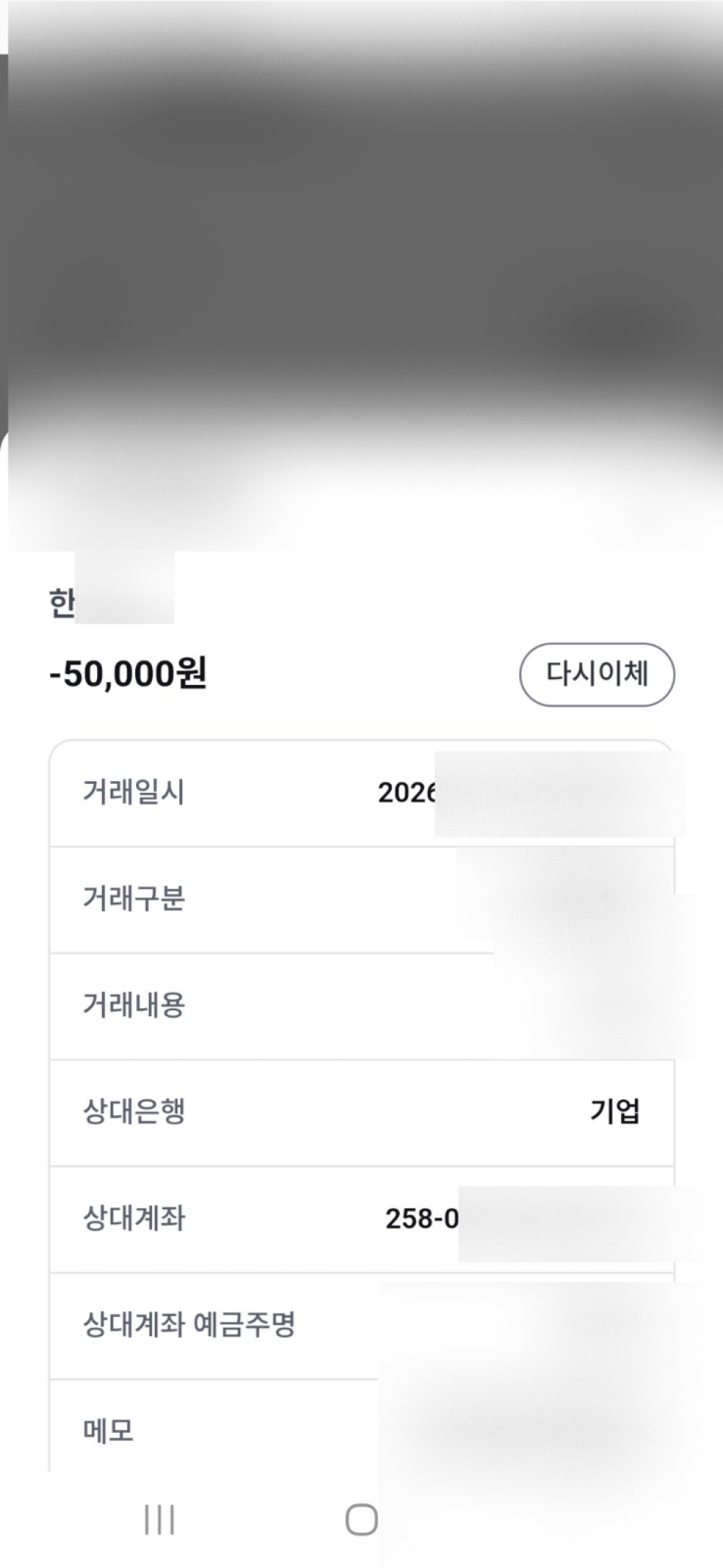Image resolution: width=723 pixels, height=1568 pixels.
Task: Tap the 거래내용 row label
Action: (x=134, y=1005)
